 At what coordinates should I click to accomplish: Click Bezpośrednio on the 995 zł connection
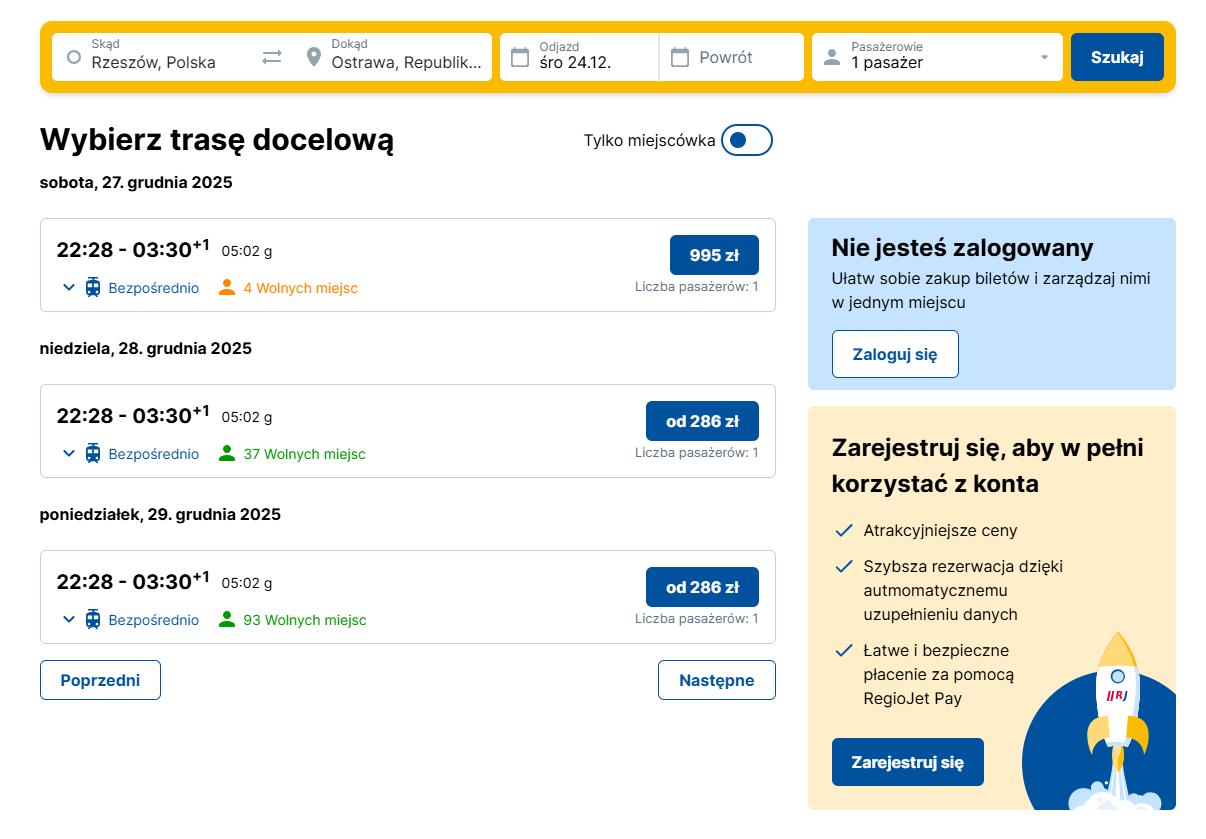pyautogui.click(x=154, y=288)
